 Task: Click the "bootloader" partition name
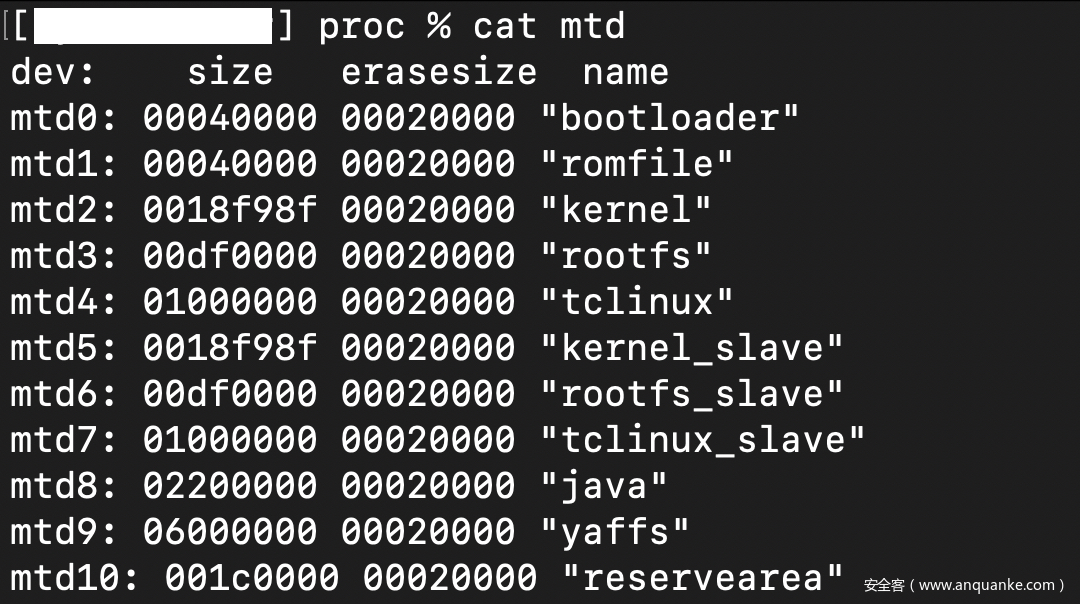coord(670,118)
